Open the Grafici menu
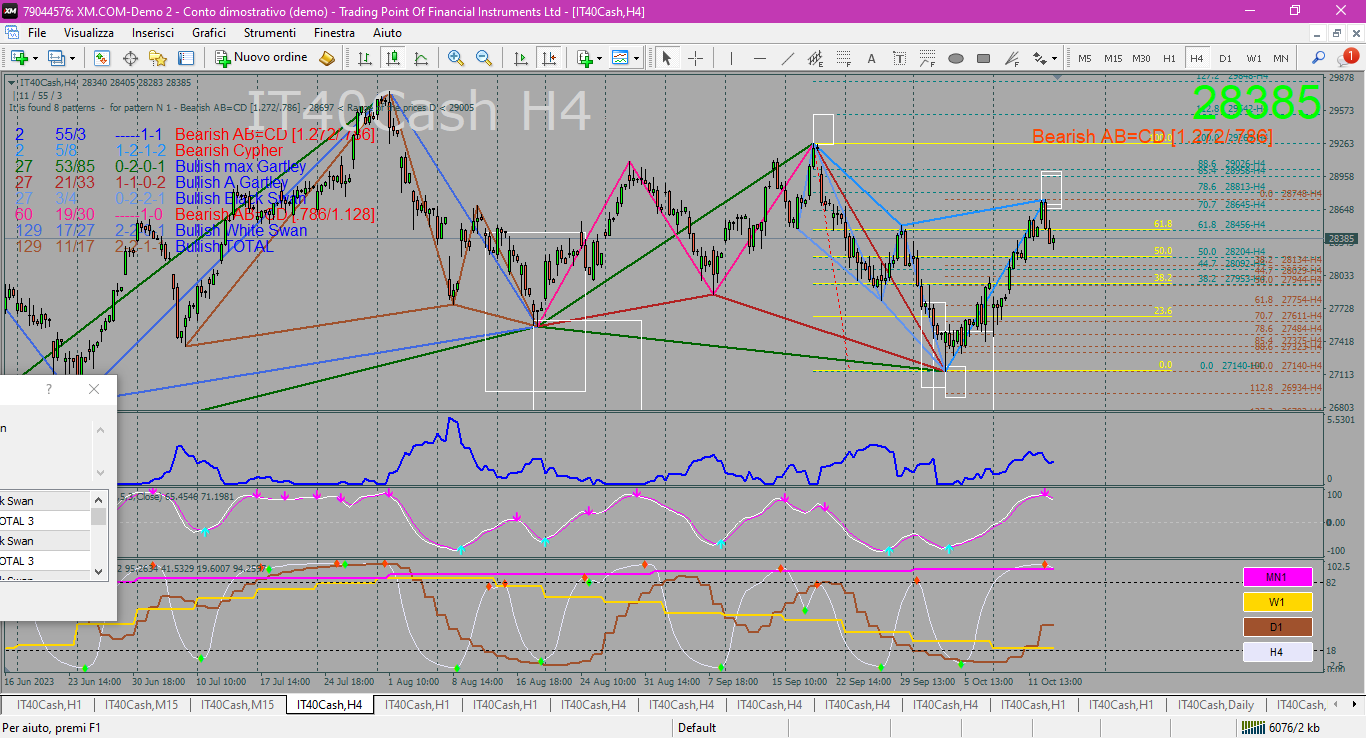 click(x=209, y=32)
